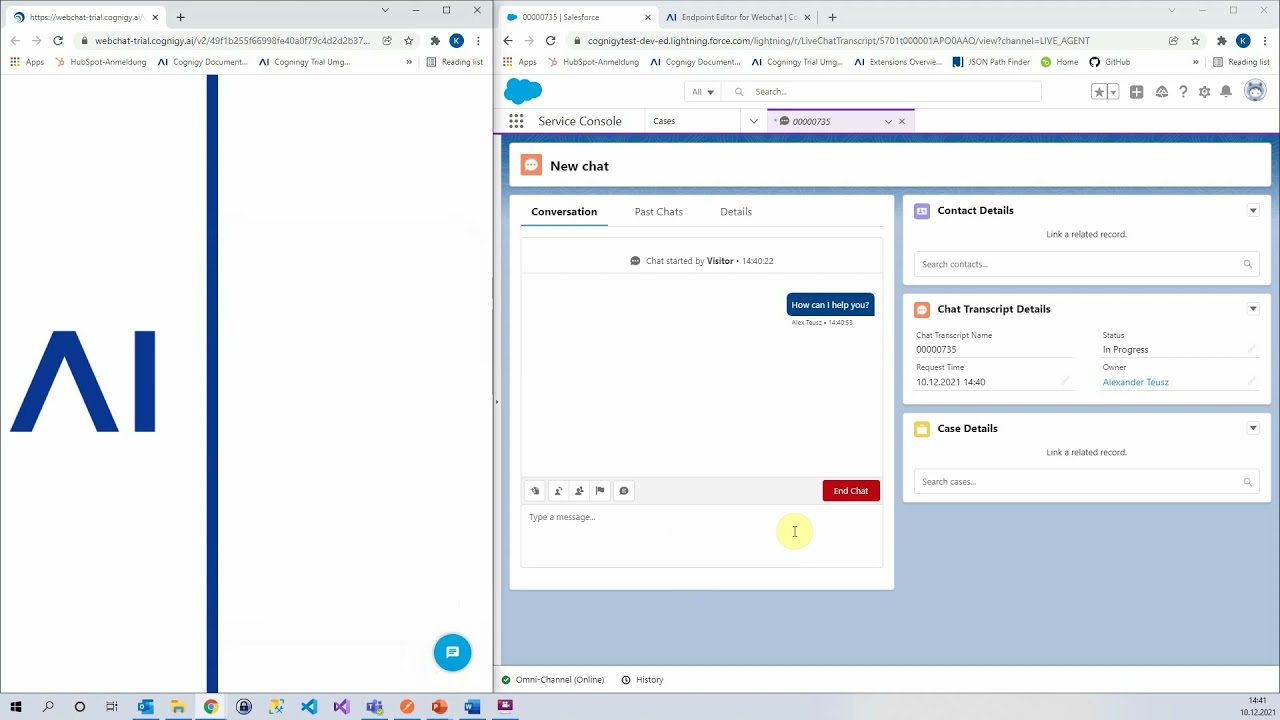Click the Search contacts field
The width and height of the screenshot is (1280, 720).
click(x=1086, y=264)
